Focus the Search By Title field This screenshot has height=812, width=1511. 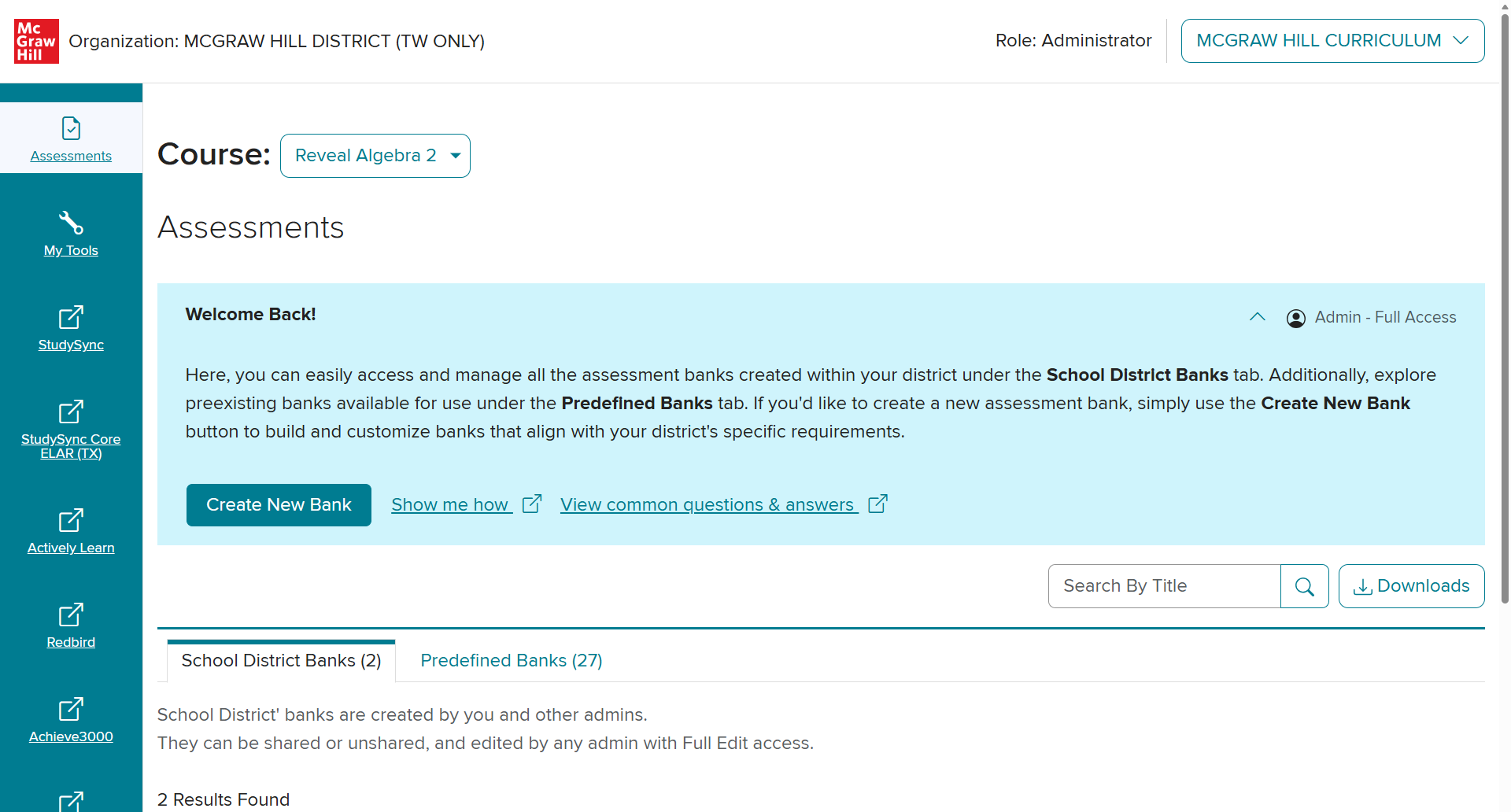click(1164, 586)
